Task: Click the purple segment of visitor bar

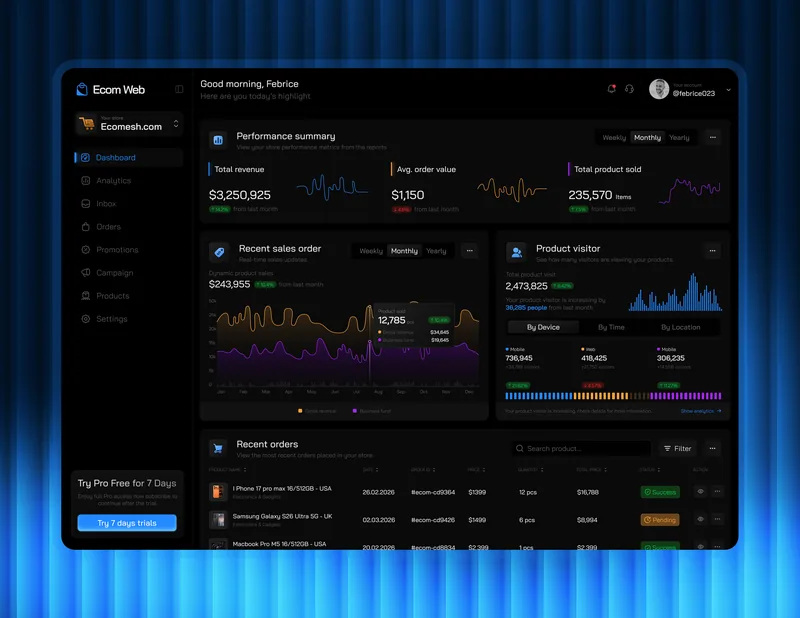Action: 686,396
